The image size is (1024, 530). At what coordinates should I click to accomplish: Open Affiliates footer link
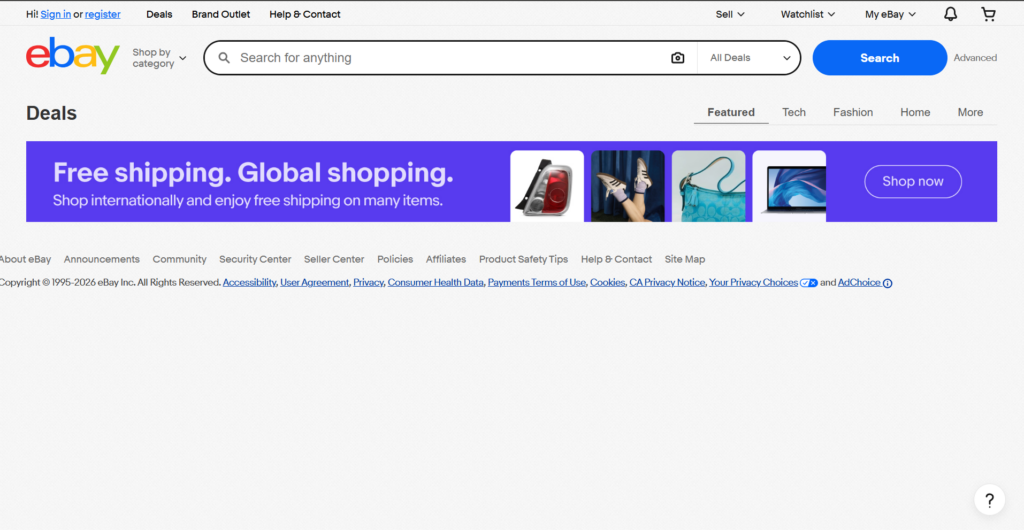click(x=446, y=259)
